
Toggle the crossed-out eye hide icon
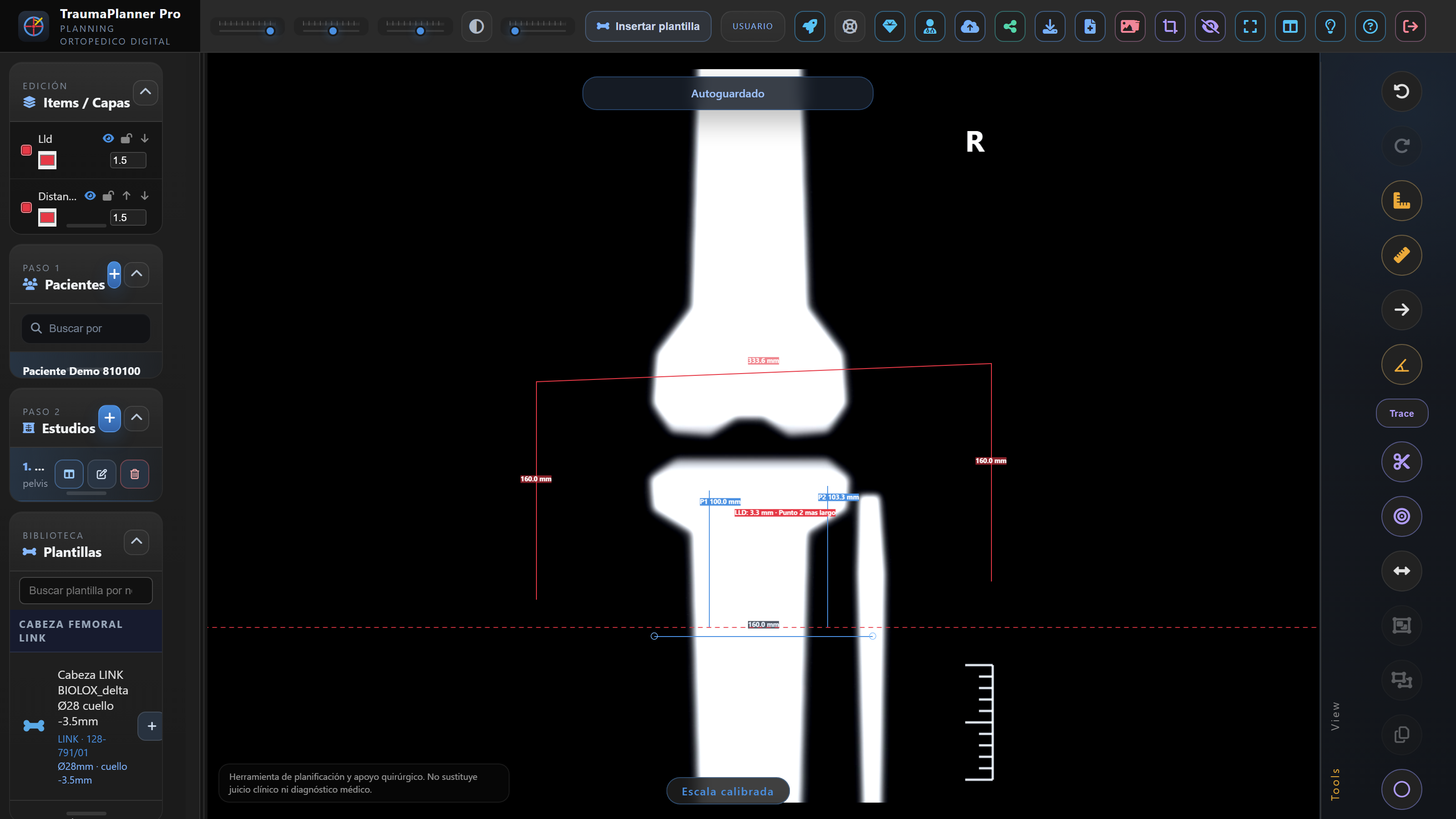pyautogui.click(x=1210, y=26)
